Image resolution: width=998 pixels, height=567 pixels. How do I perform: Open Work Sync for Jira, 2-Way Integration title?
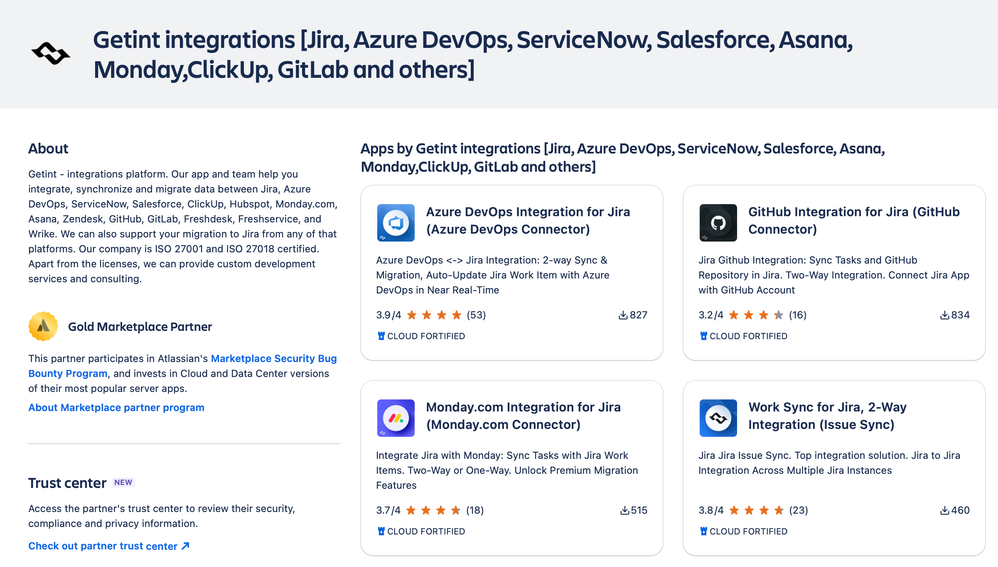[x=827, y=416]
